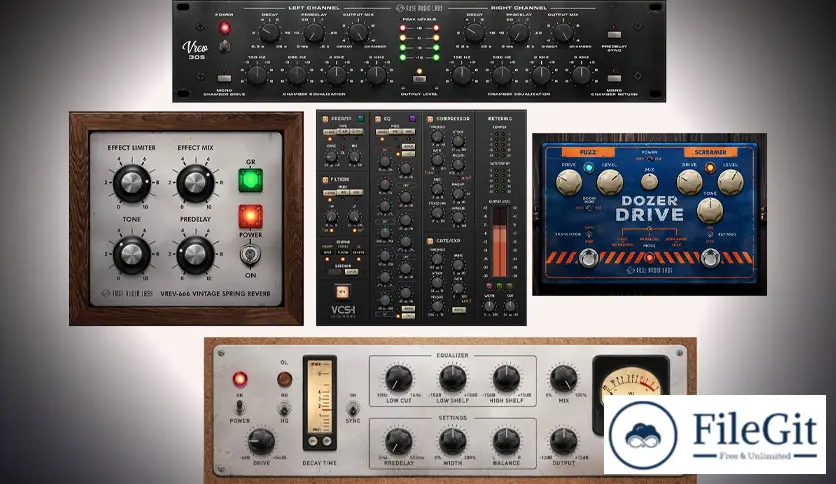Click the green square button beside Preamp
The width and height of the screenshot is (836, 484).
click(x=360, y=118)
